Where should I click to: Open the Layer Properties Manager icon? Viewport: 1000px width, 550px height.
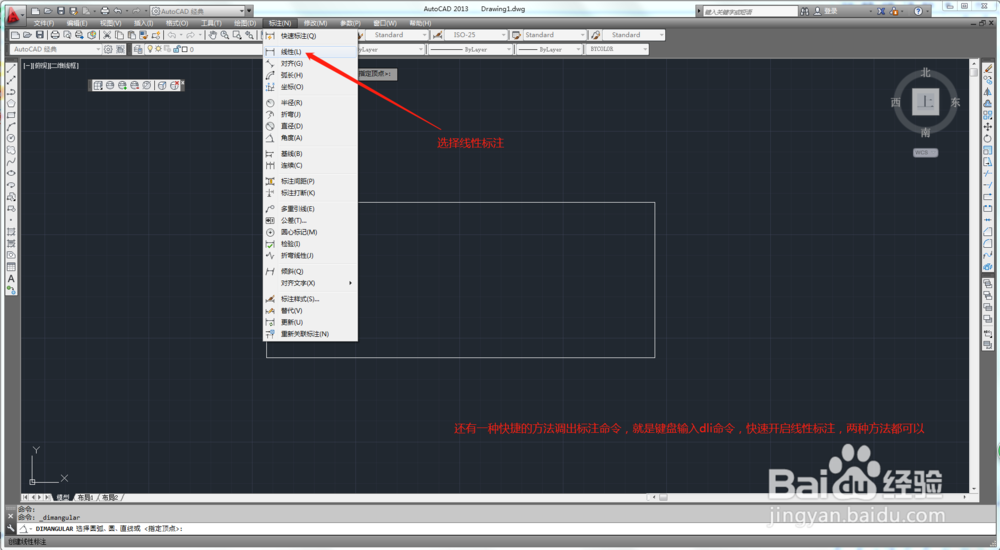tap(138, 49)
